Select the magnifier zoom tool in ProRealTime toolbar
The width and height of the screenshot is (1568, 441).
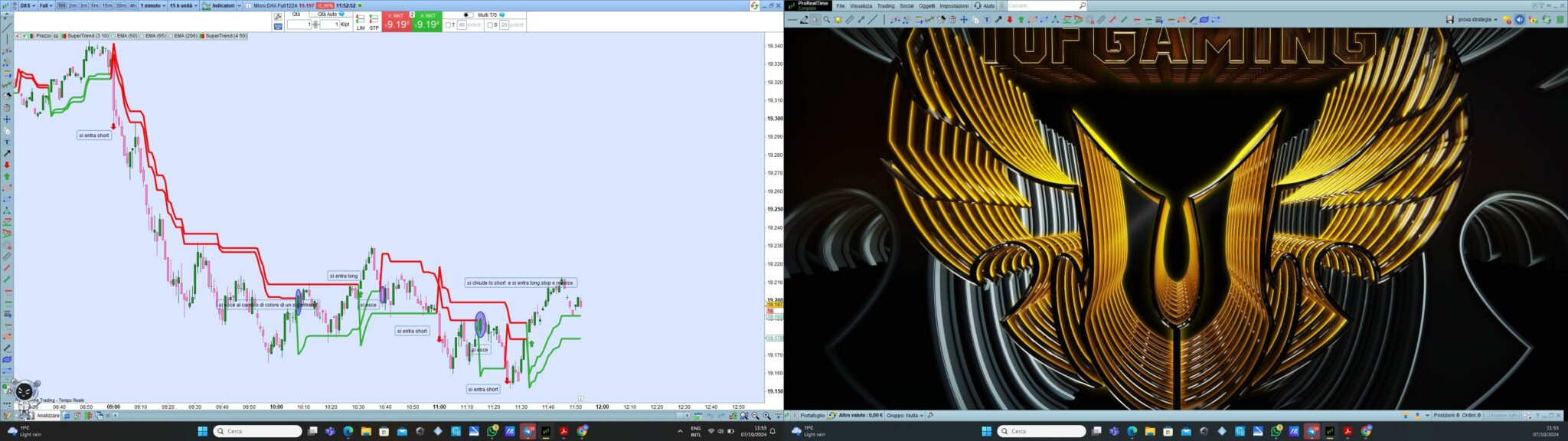click(827, 20)
